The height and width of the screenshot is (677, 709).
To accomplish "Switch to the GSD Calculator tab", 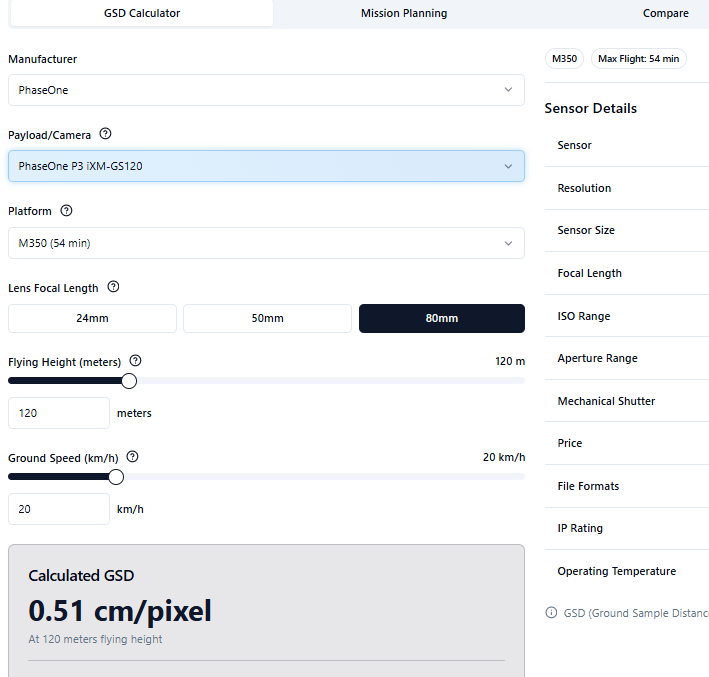I will [x=142, y=13].
